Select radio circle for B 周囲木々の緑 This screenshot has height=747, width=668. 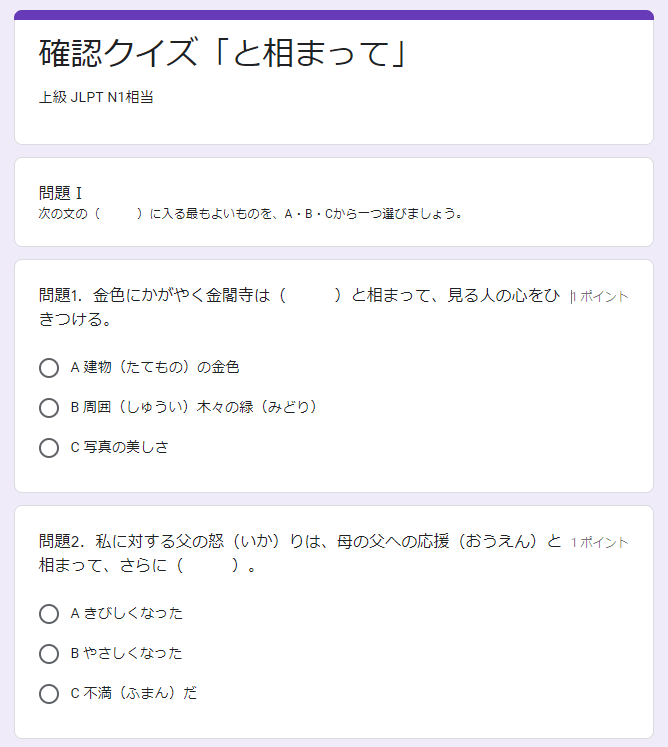[49, 408]
